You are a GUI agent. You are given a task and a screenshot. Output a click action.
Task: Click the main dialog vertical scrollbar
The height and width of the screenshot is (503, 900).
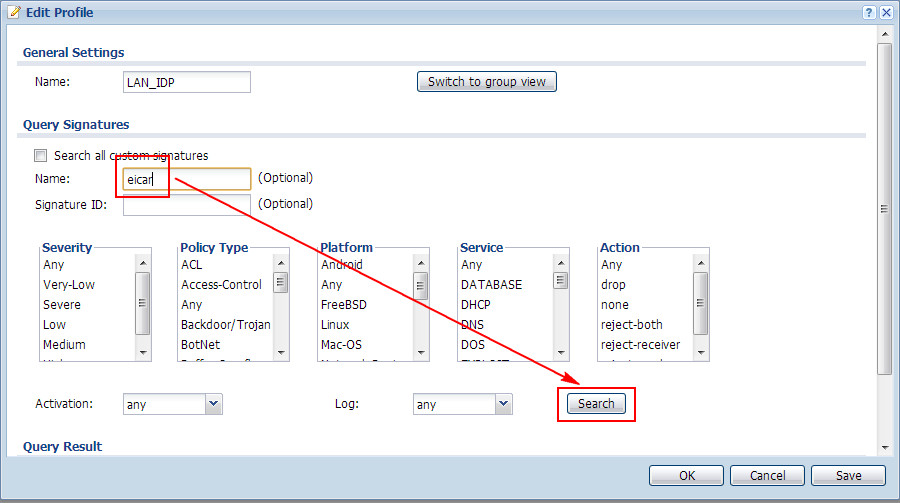pyautogui.click(x=885, y=210)
